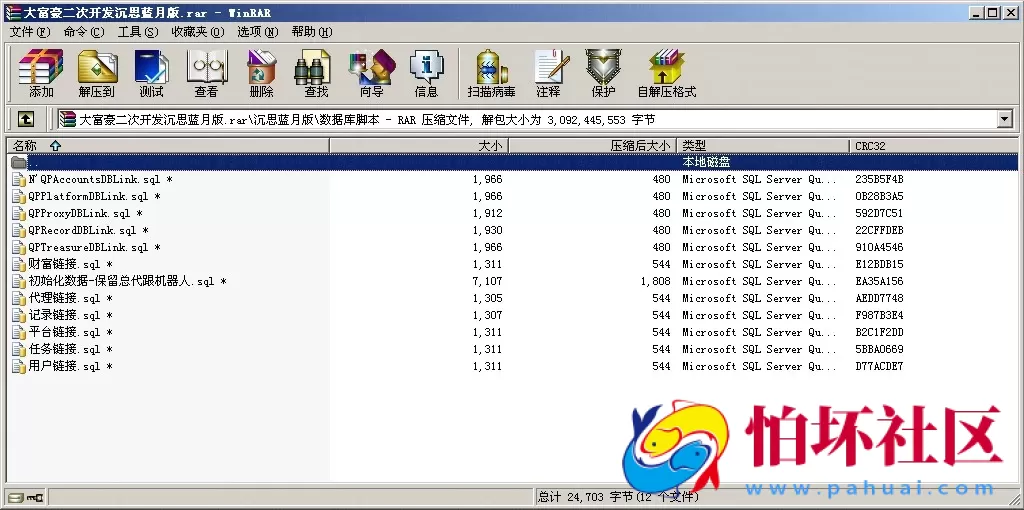The width and height of the screenshot is (1024, 510).
Task: Maximize the WinRAR window
Action: [993, 12]
